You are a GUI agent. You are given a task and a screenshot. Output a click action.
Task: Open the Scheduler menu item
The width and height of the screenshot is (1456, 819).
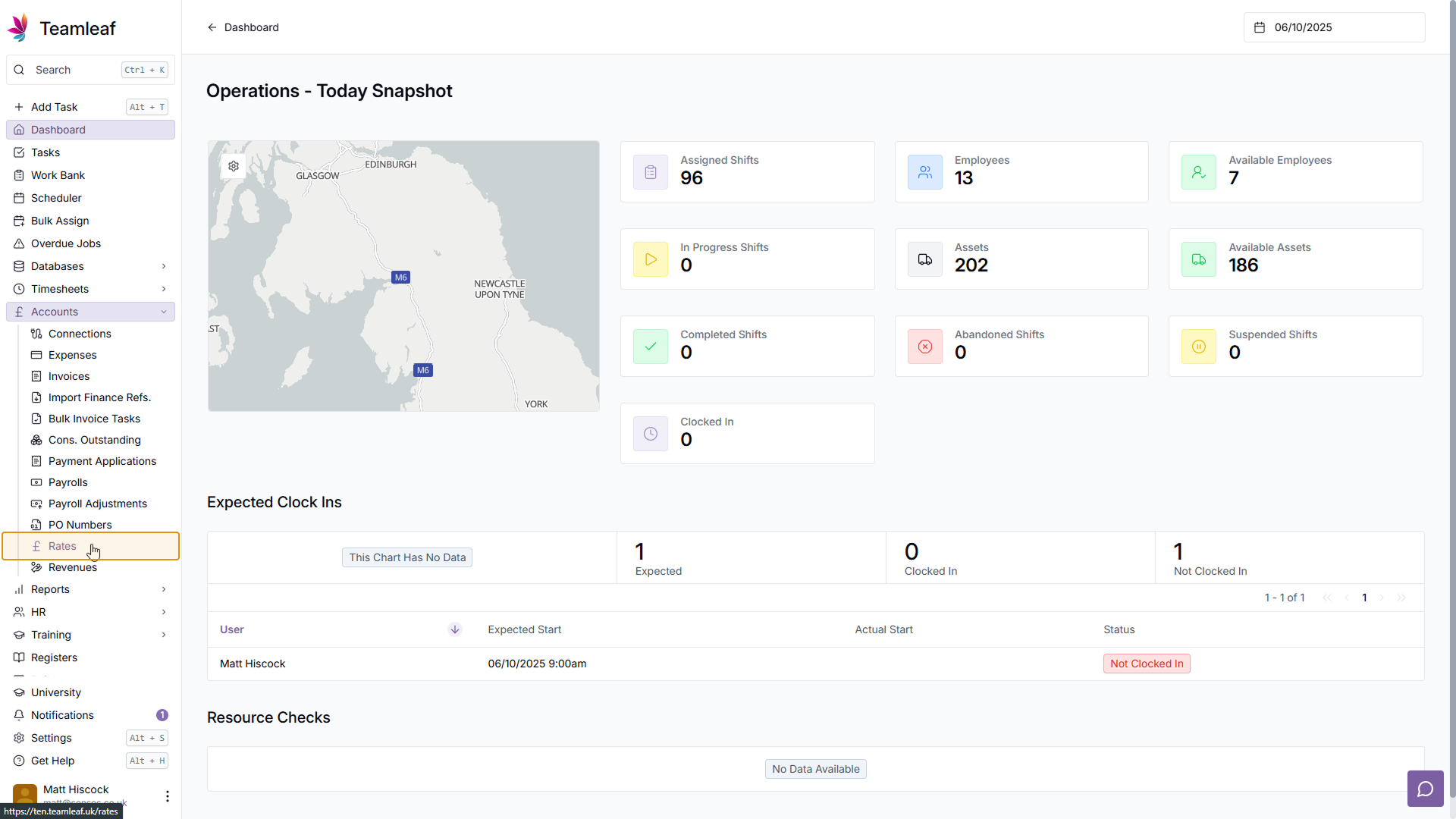point(56,198)
